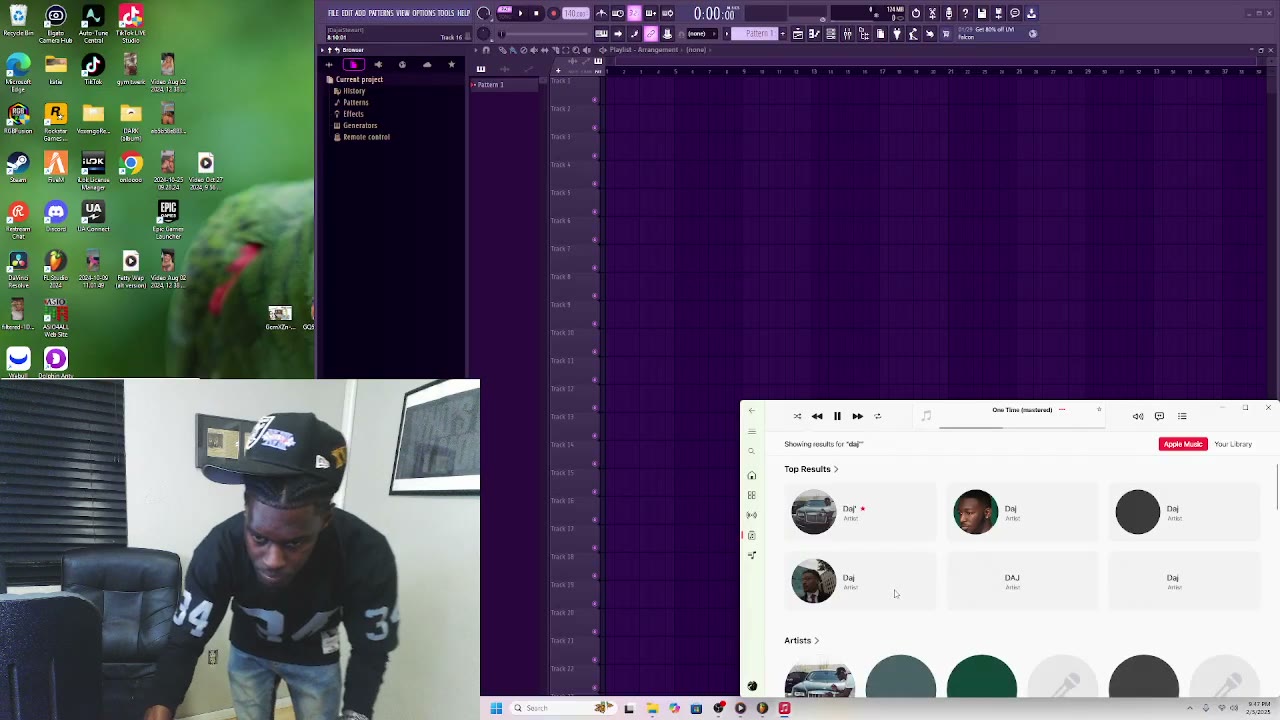Viewport: 1280px width, 720px height.
Task: Click the FL Studio stop button
Action: (536, 13)
